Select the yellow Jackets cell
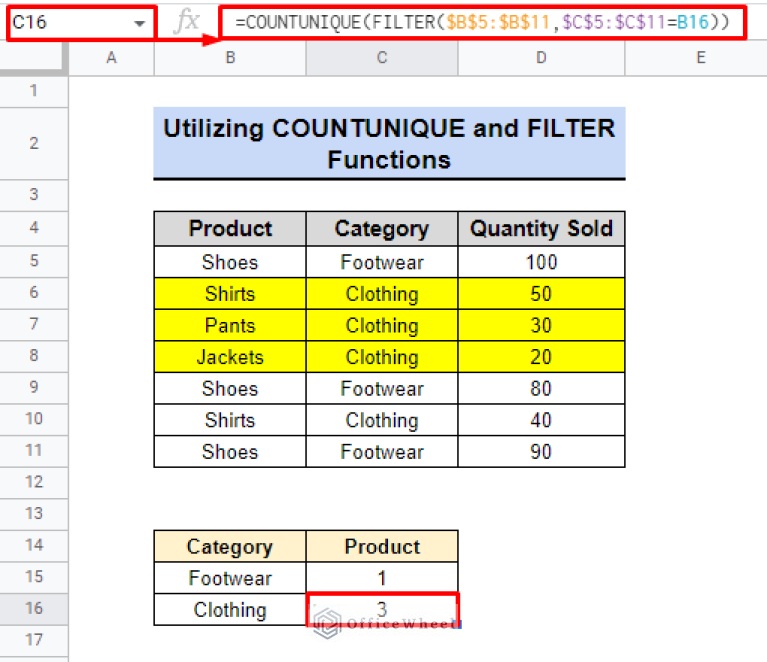This screenshot has width=767, height=662. (x=230, y=357)
